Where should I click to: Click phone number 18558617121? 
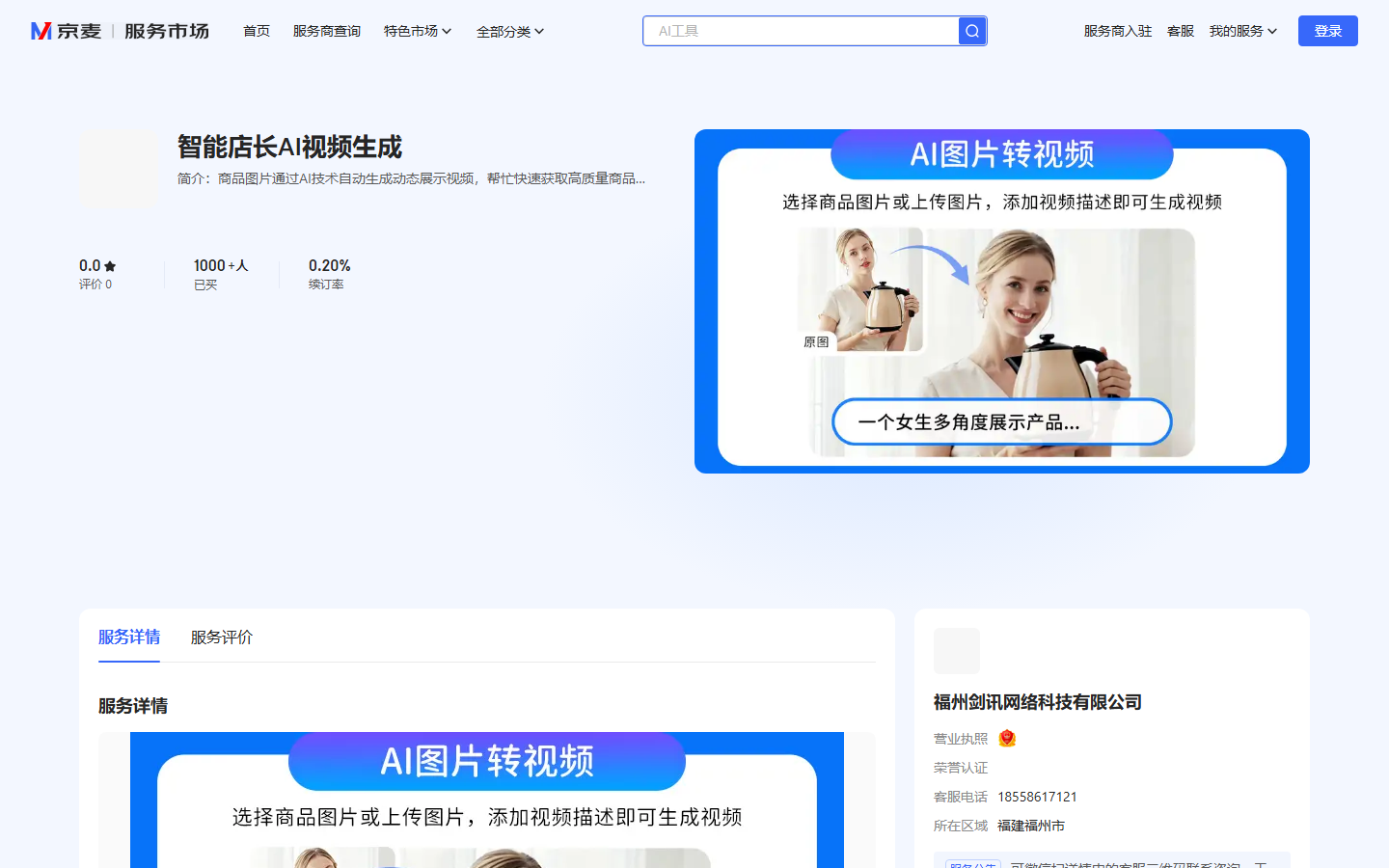tap(1037, 797)
